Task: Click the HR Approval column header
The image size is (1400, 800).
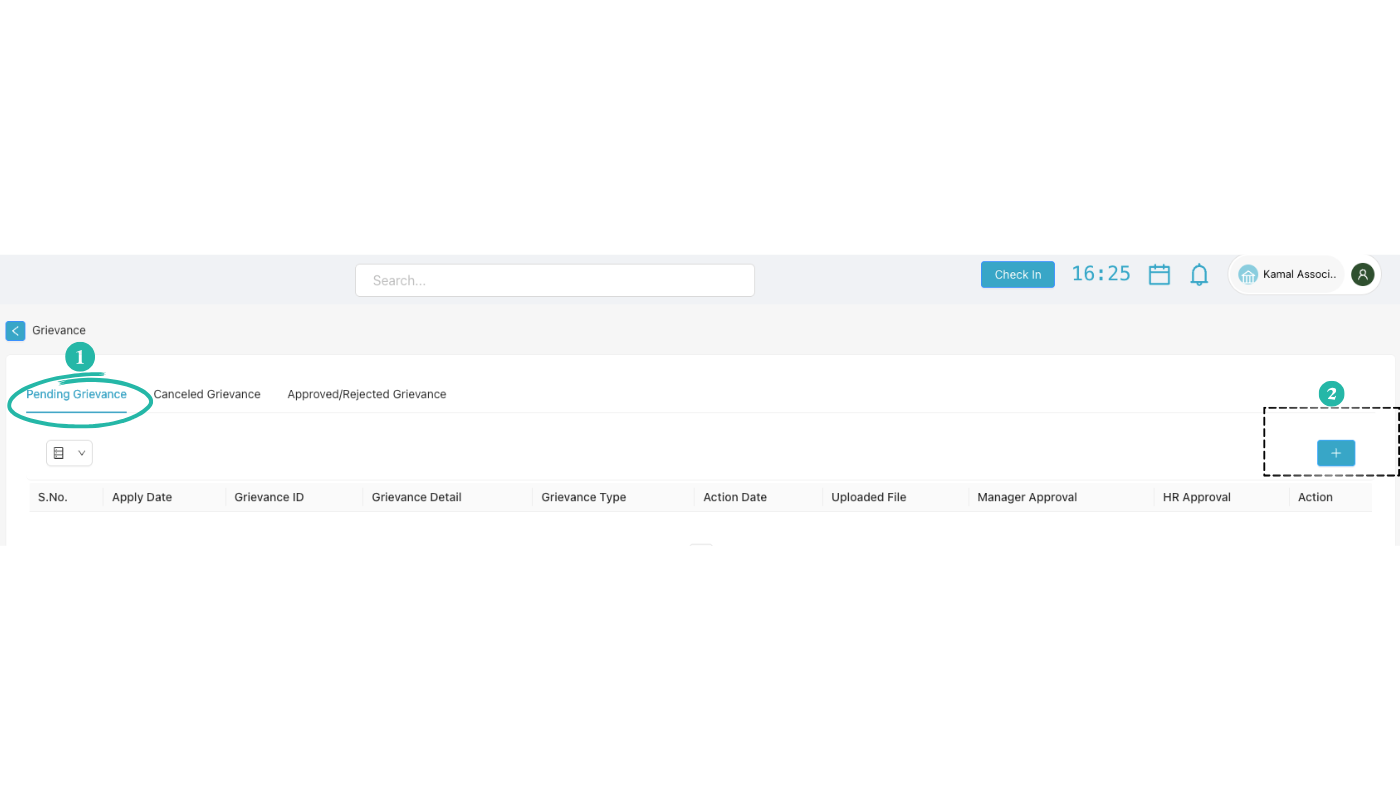Action: tap(1196, 496)
